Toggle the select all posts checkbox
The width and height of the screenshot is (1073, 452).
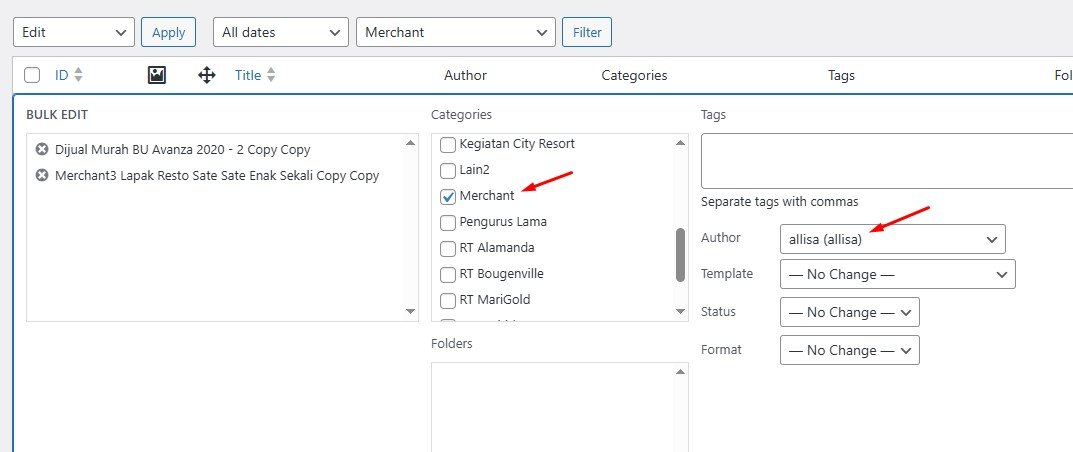coord(32,75)
